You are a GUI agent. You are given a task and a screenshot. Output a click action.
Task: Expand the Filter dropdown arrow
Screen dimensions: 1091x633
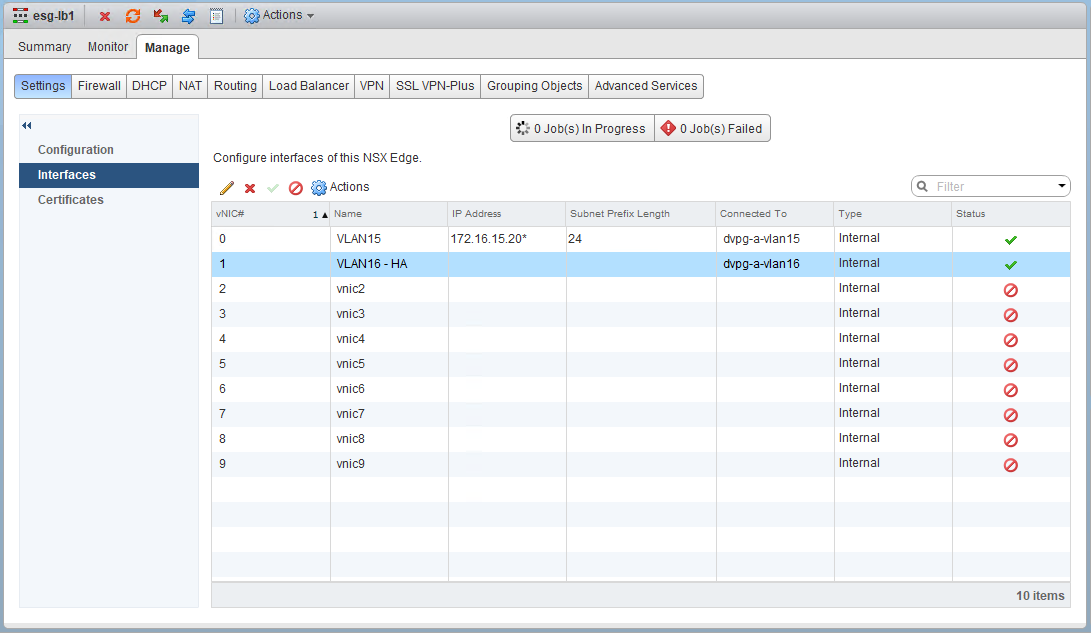[1061, 187]
